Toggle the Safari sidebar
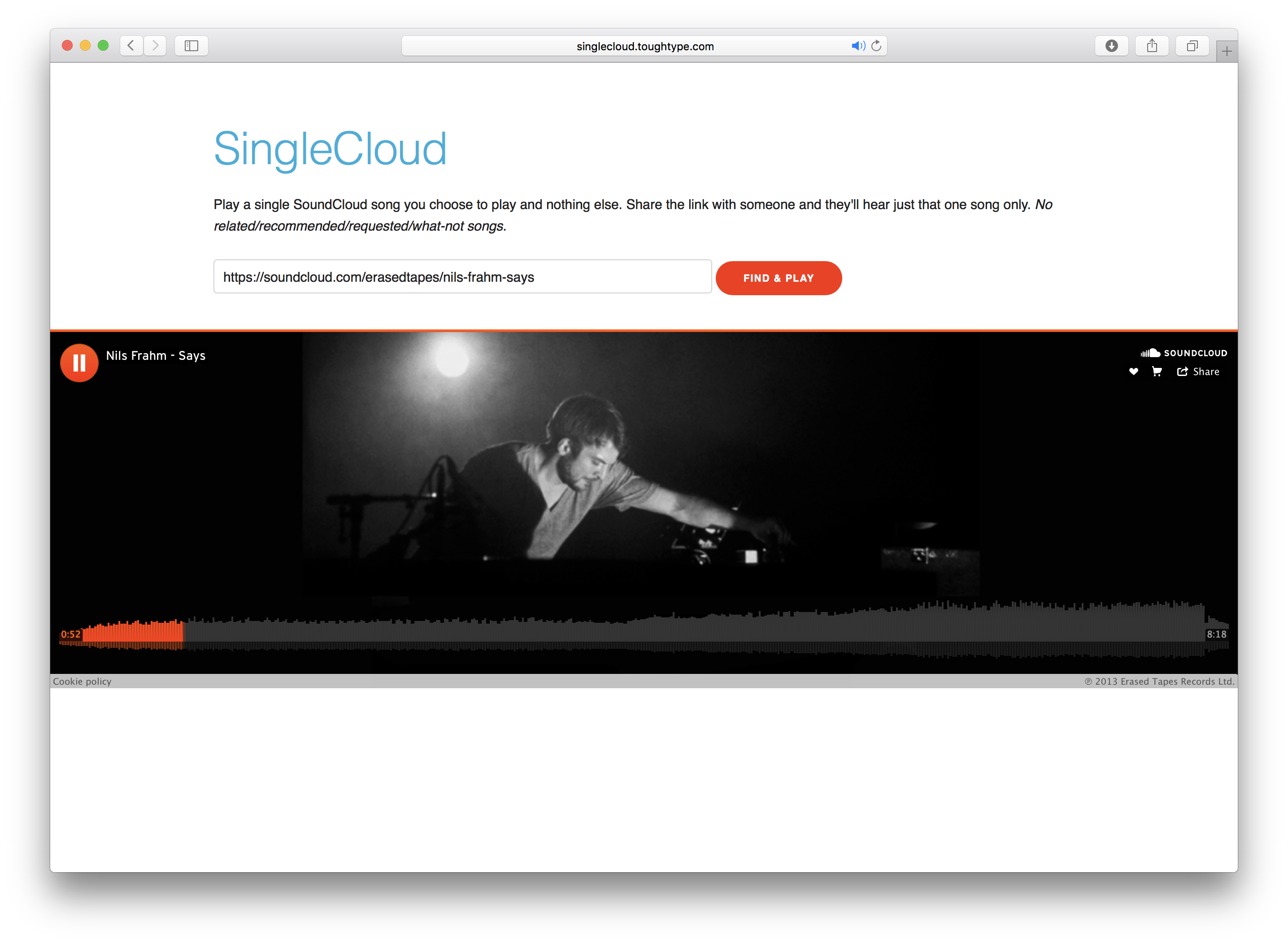Screen dimensions: 1288x944 191,46
